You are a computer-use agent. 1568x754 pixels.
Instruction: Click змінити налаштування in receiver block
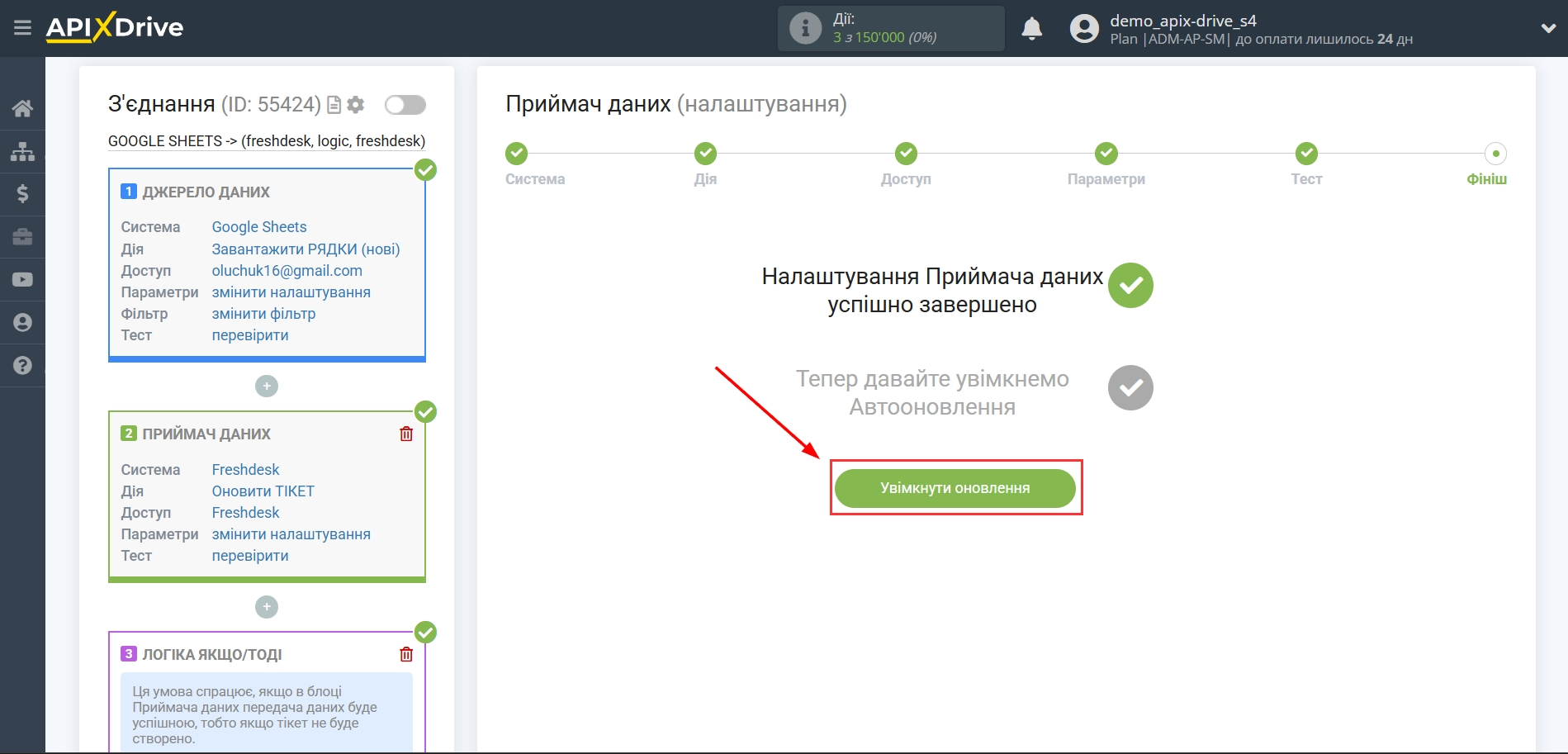pos(291,534)
